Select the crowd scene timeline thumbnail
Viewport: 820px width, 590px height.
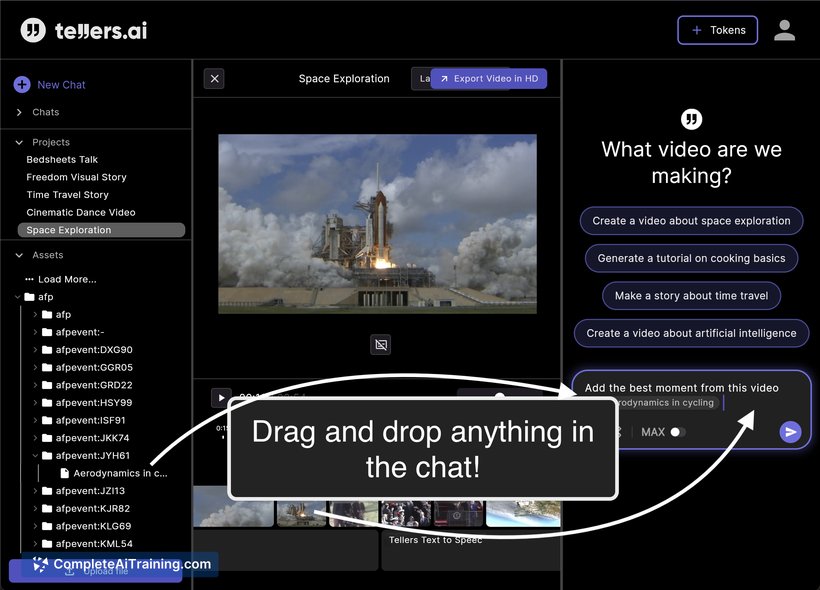(x=405, y=514)
